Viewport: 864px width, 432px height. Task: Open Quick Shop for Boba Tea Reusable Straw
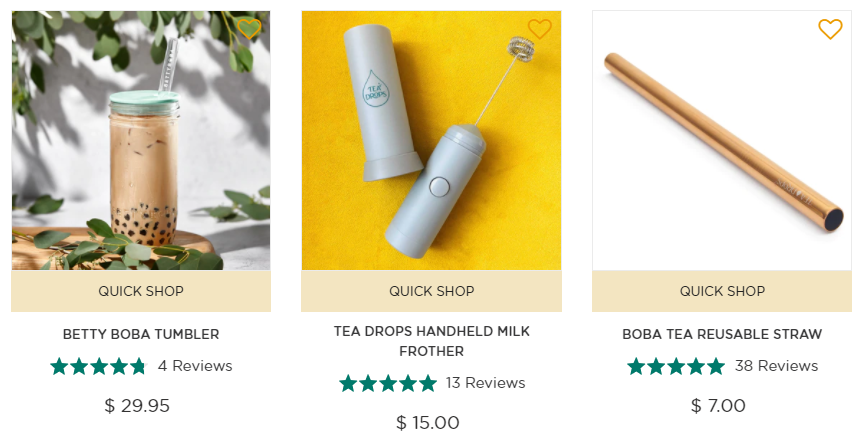pyautogui.click(x=722, y=291)
